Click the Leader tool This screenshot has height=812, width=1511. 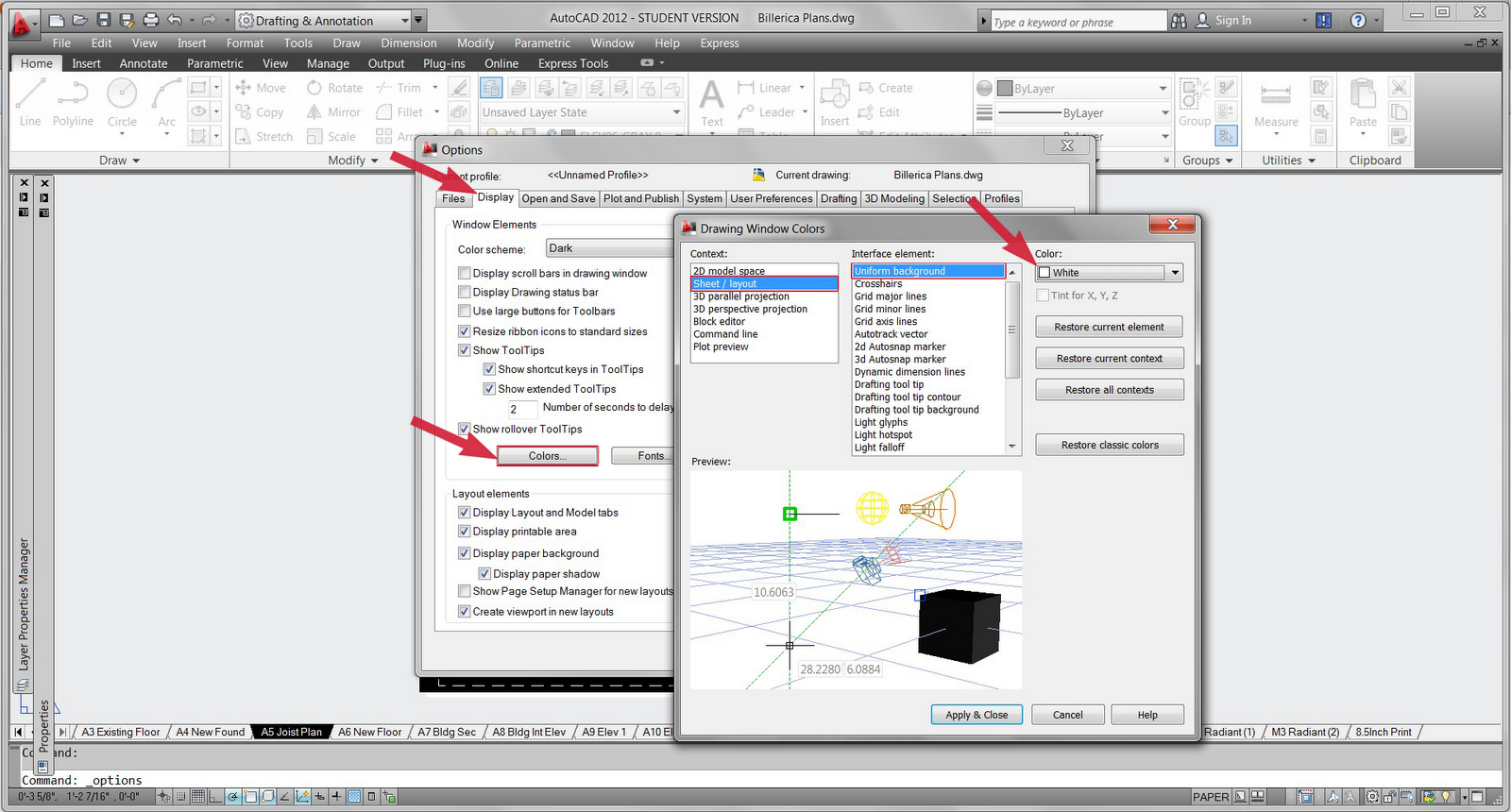tap(766, 112)
